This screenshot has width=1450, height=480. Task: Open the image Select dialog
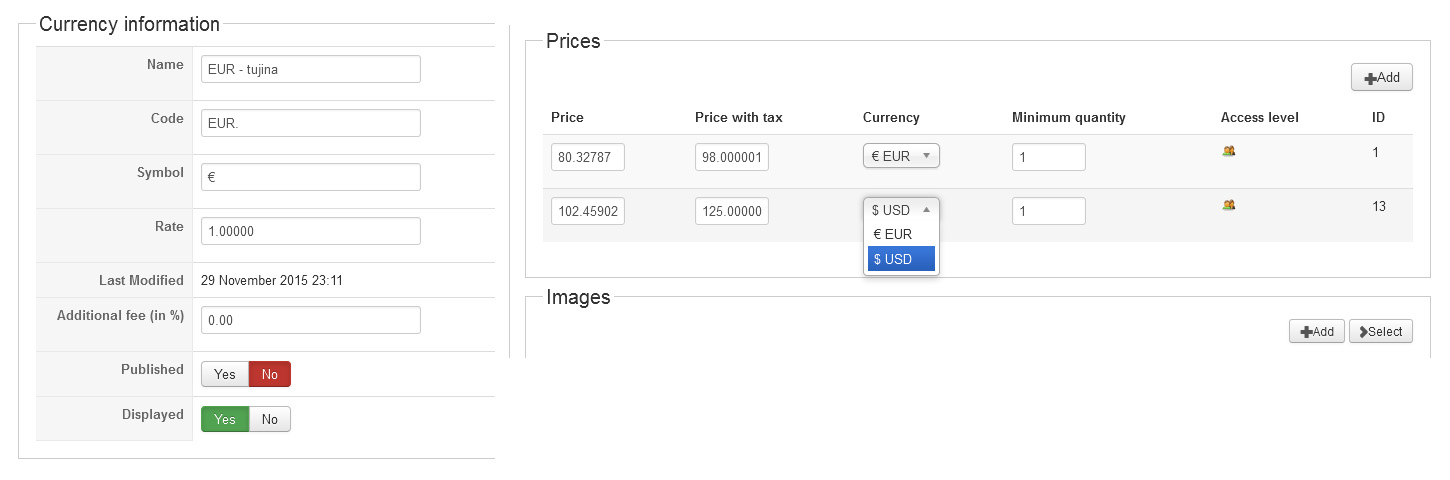[x=1380, y=332]
